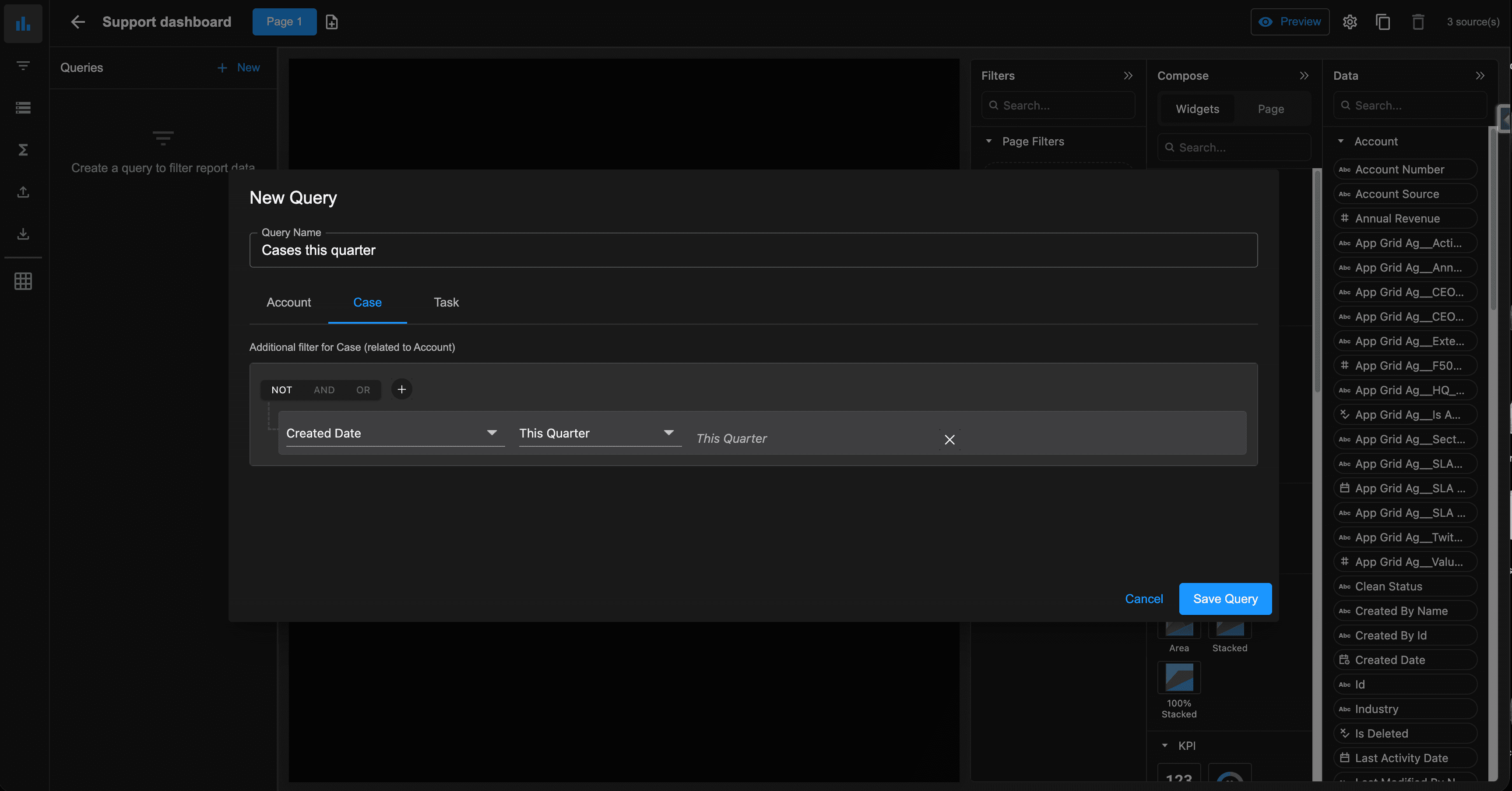
Task: Open dashboard settings gear icon
Action: coord(1350,22)
